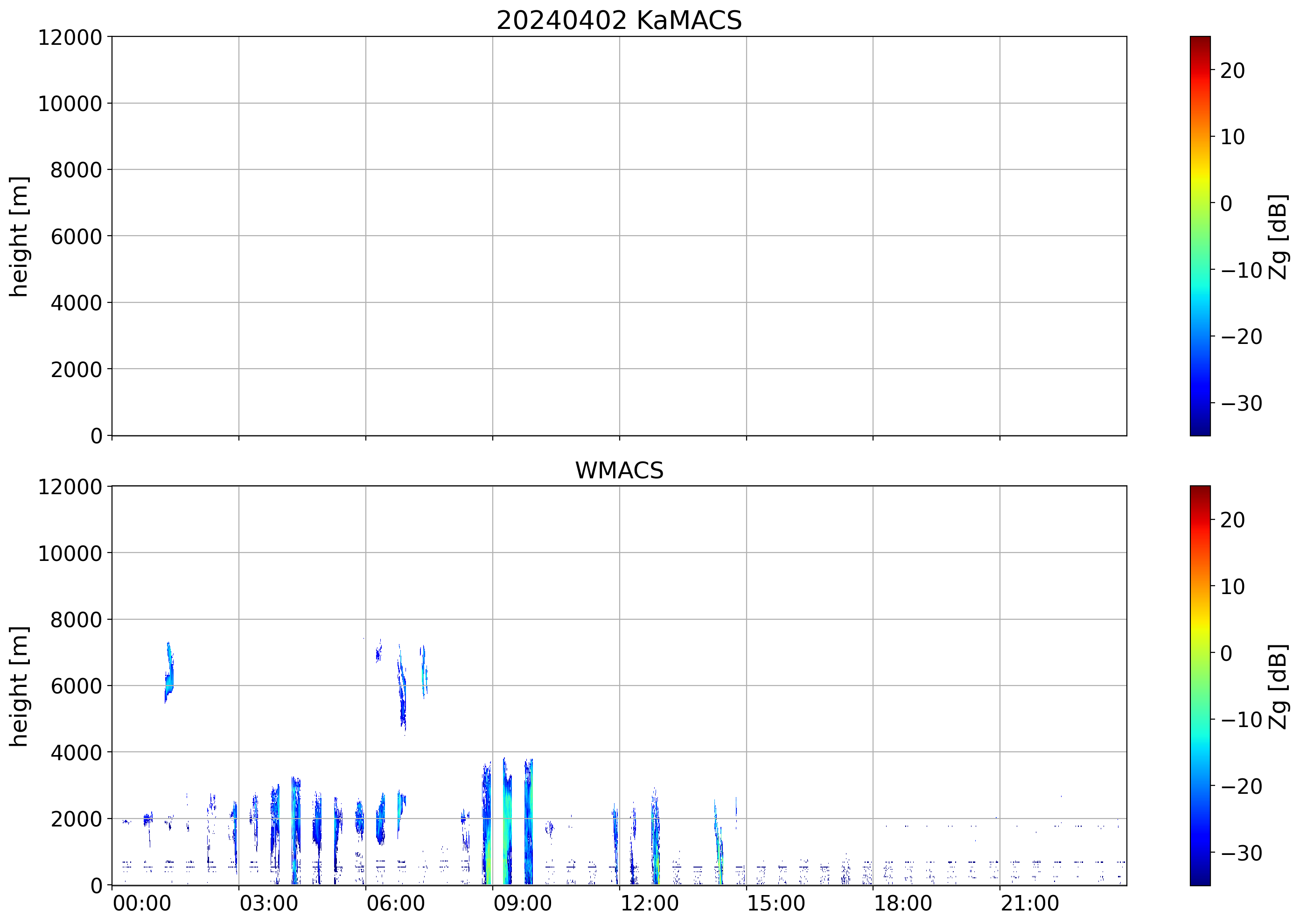Screen dimensions: 1300x924
Task: Click the 00:00 time axis label
Action: point(142,903)
